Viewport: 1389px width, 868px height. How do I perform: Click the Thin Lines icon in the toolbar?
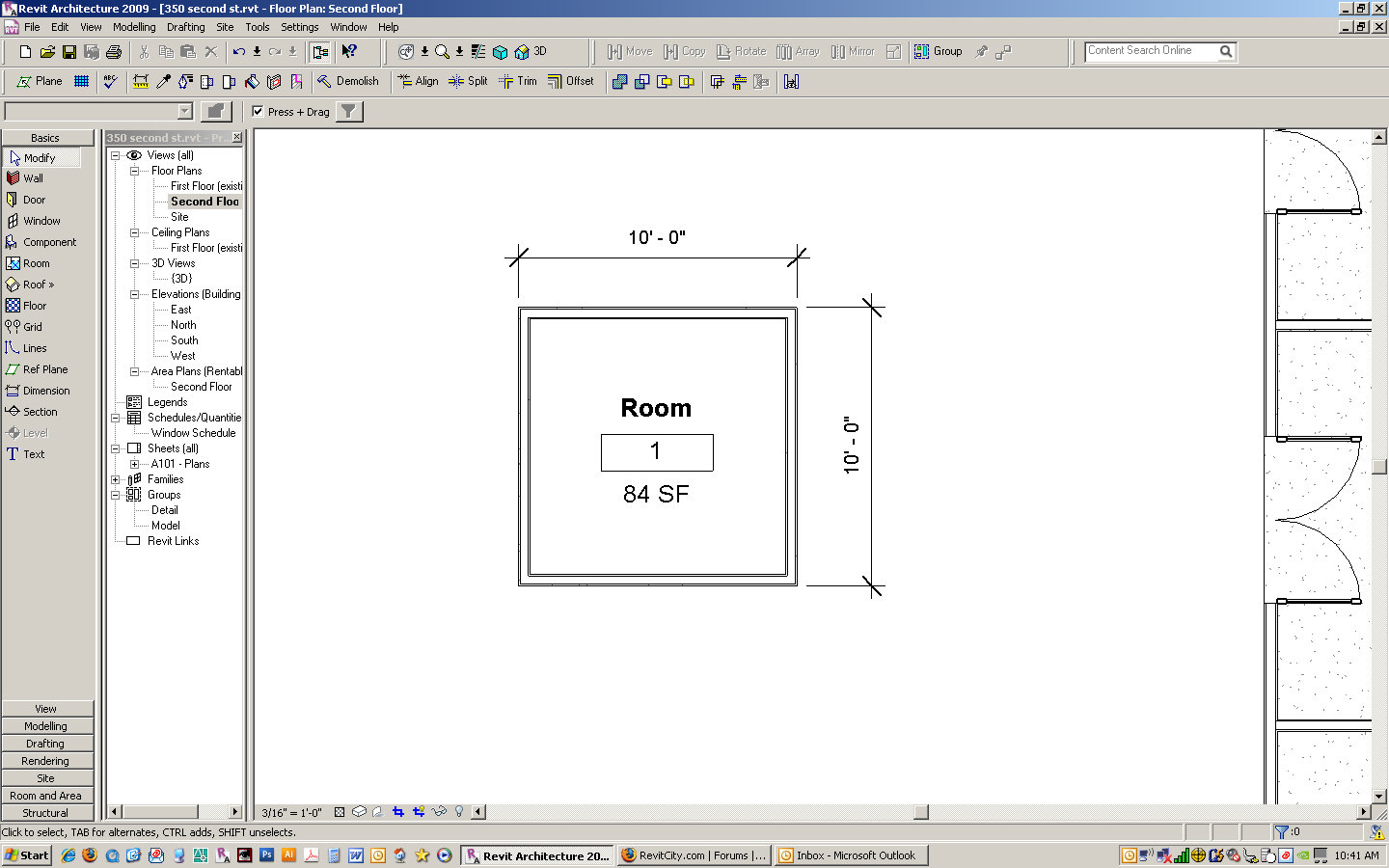point(478,52)
